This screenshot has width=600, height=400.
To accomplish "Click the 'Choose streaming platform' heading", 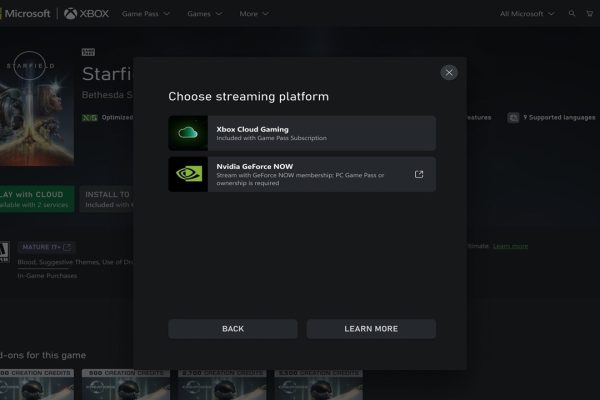I will click(x=248, y=96).
